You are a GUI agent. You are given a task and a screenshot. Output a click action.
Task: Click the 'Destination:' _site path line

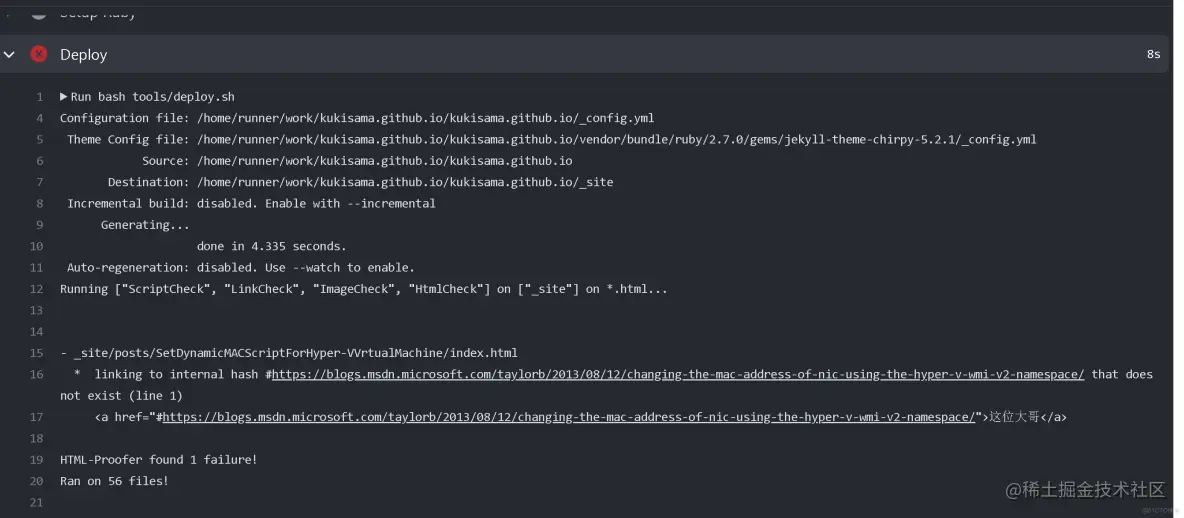(x=360, y=182)
